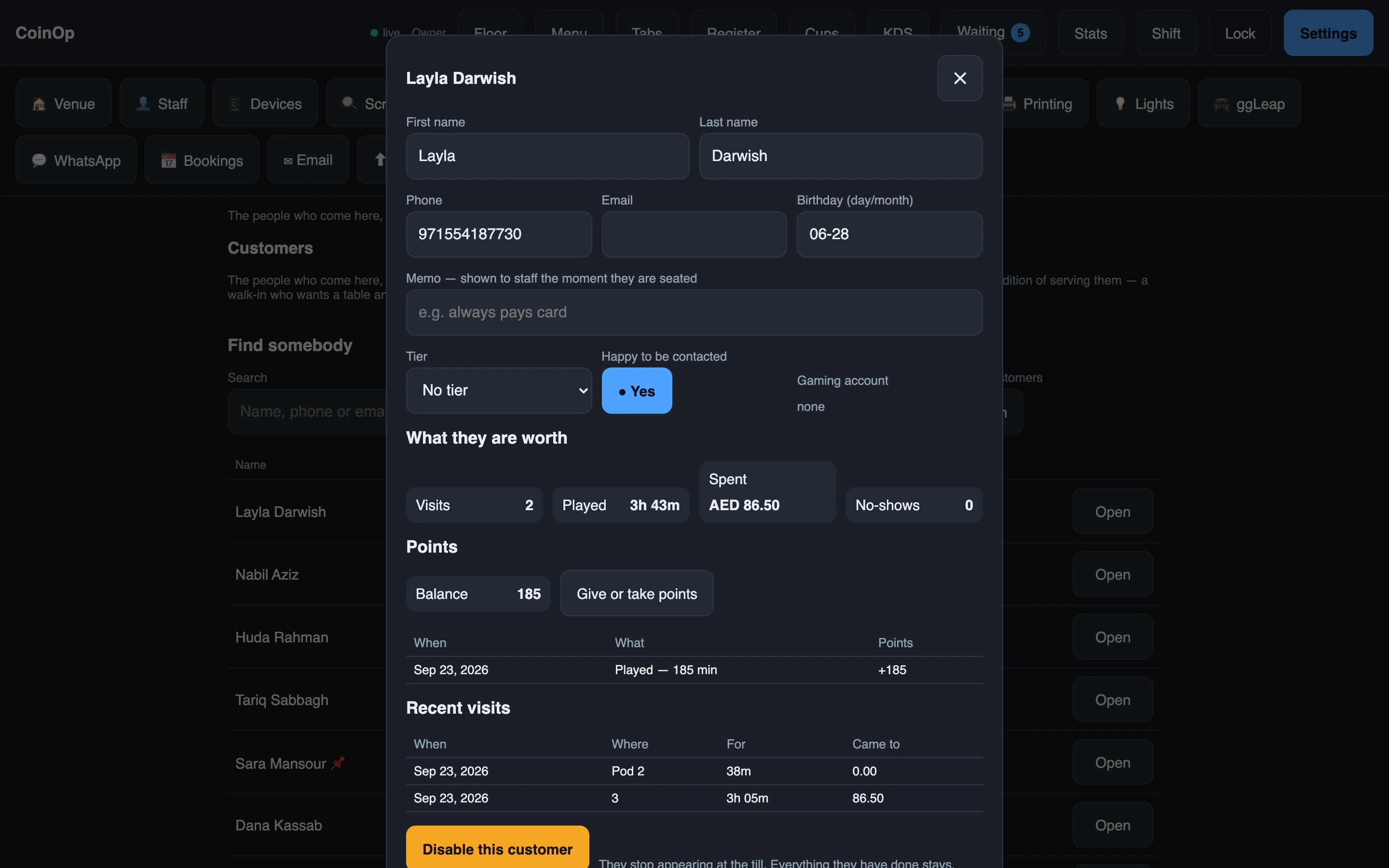Click Give or take points
Viewport: 1389px width, 868px height.
click(x=637, y=594)
